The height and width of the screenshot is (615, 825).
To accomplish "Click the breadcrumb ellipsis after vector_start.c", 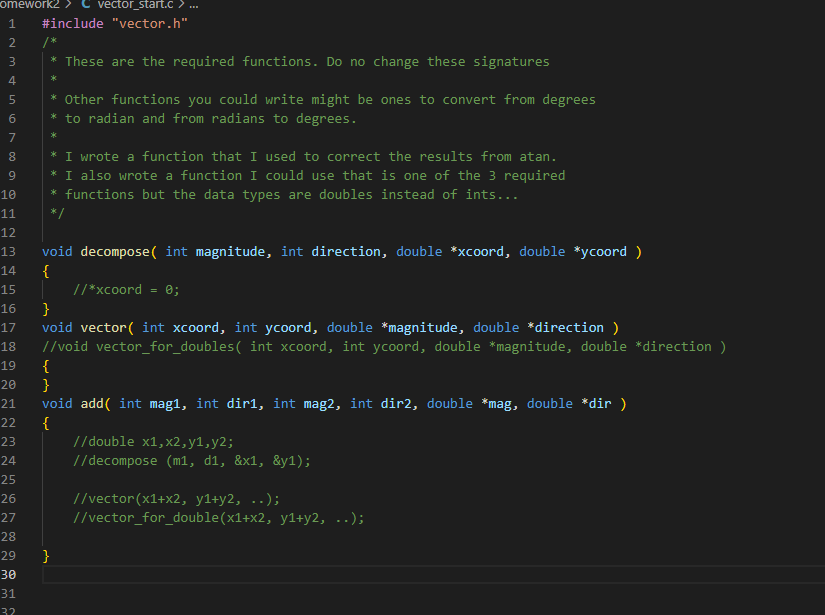I will pyautogui.click(x=194, y=5).
